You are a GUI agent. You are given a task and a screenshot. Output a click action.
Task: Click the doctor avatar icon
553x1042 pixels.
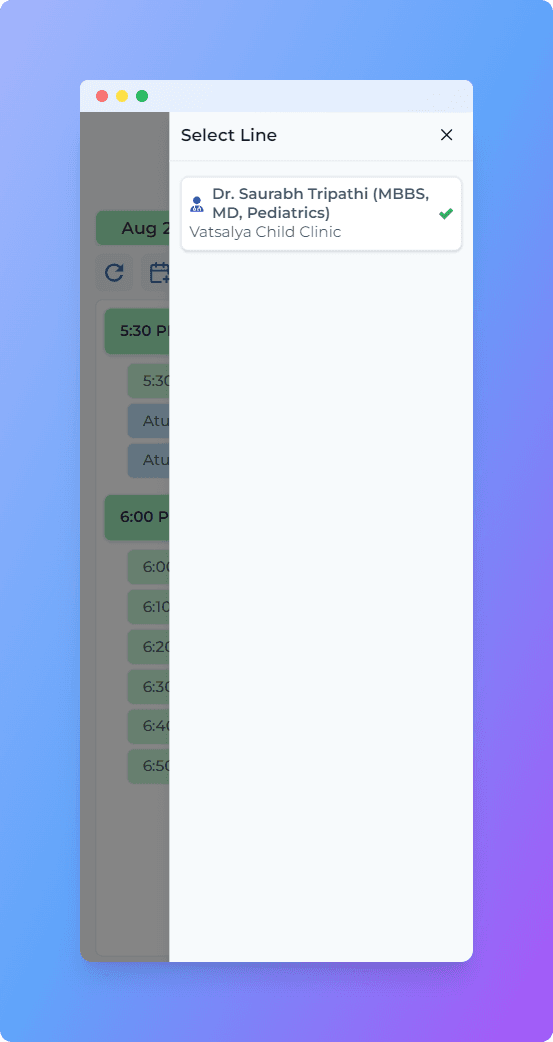point(197,204)
